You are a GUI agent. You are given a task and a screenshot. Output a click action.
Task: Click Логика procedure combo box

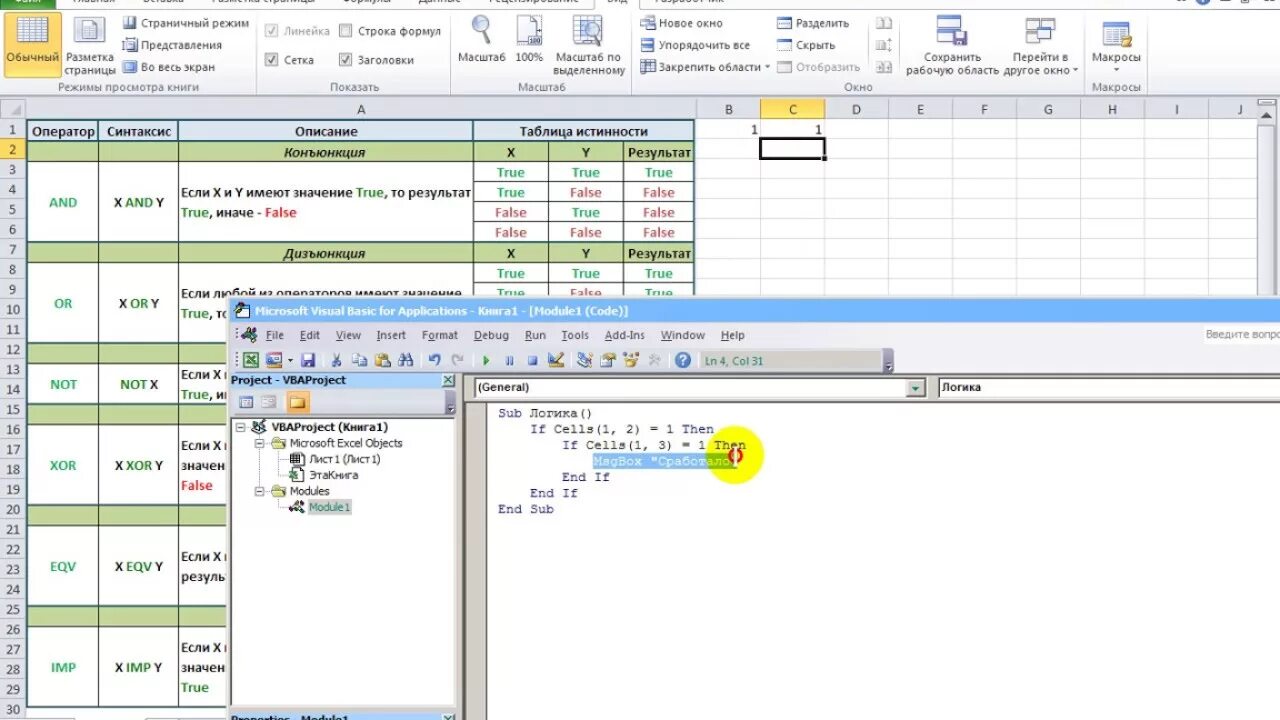[x=1108, y=388]
